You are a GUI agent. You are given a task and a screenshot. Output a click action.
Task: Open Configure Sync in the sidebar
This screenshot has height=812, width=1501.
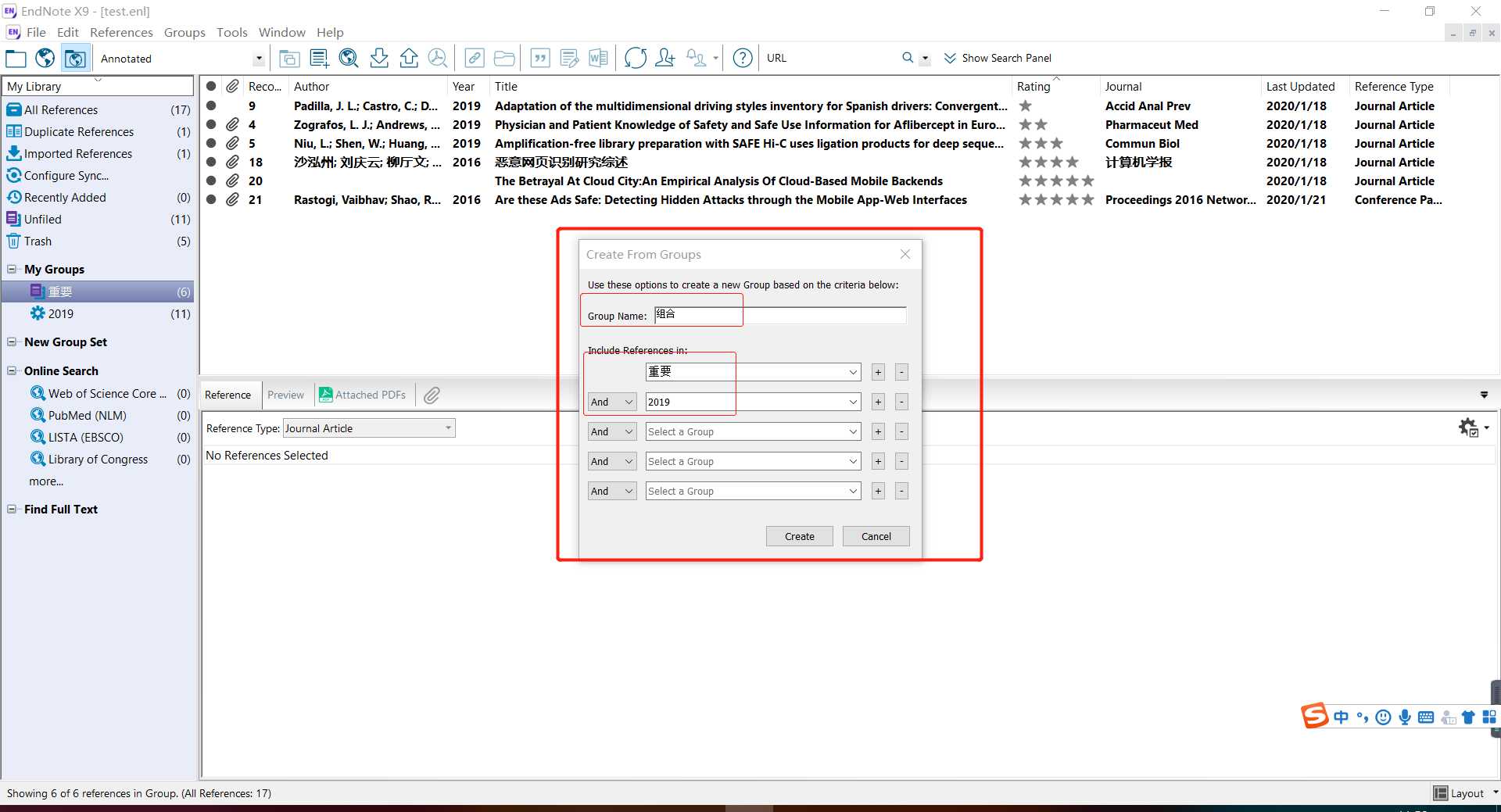pos(98,176)
